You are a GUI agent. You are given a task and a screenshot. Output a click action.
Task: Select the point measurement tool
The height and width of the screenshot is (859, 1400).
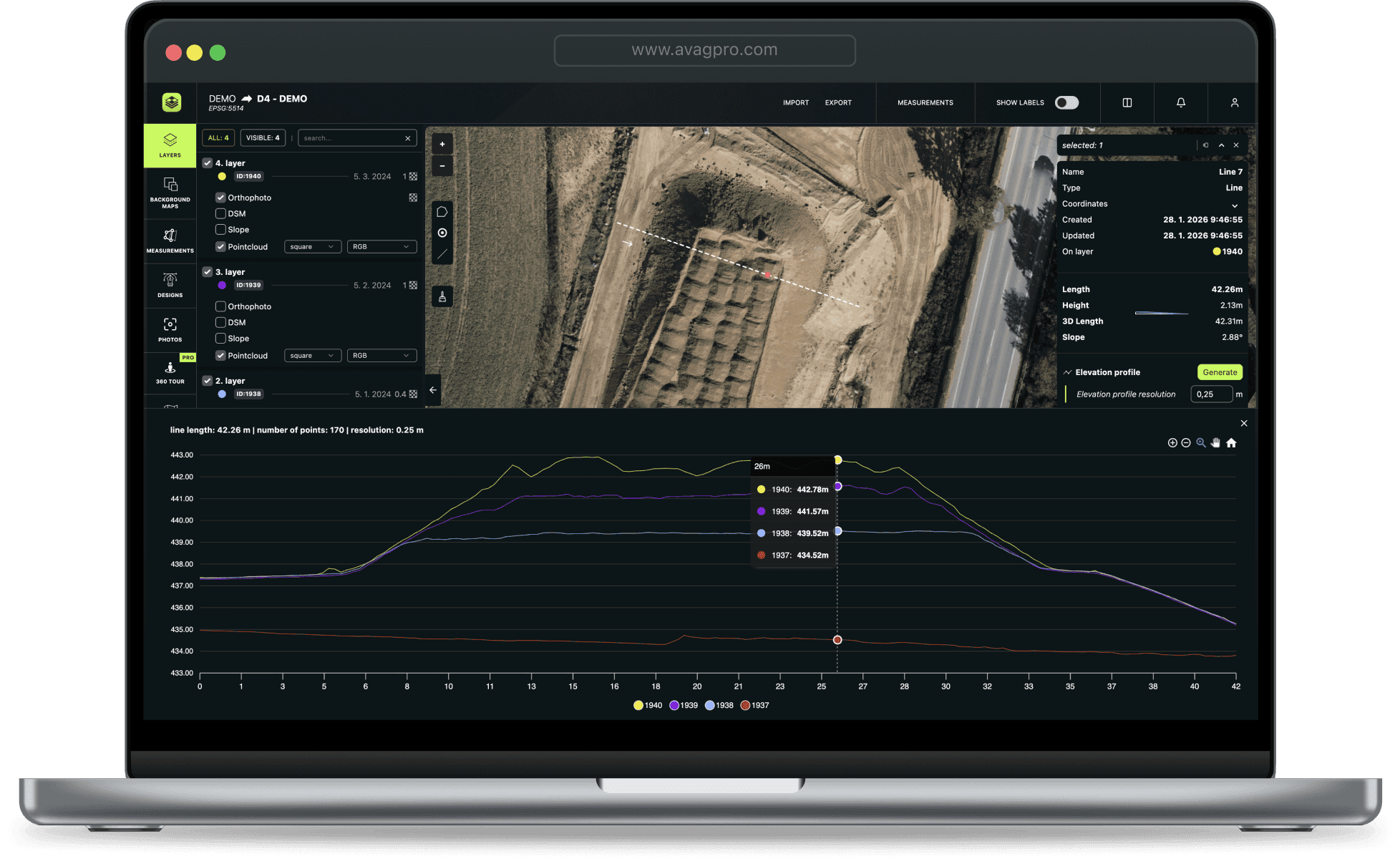[442, 233]
